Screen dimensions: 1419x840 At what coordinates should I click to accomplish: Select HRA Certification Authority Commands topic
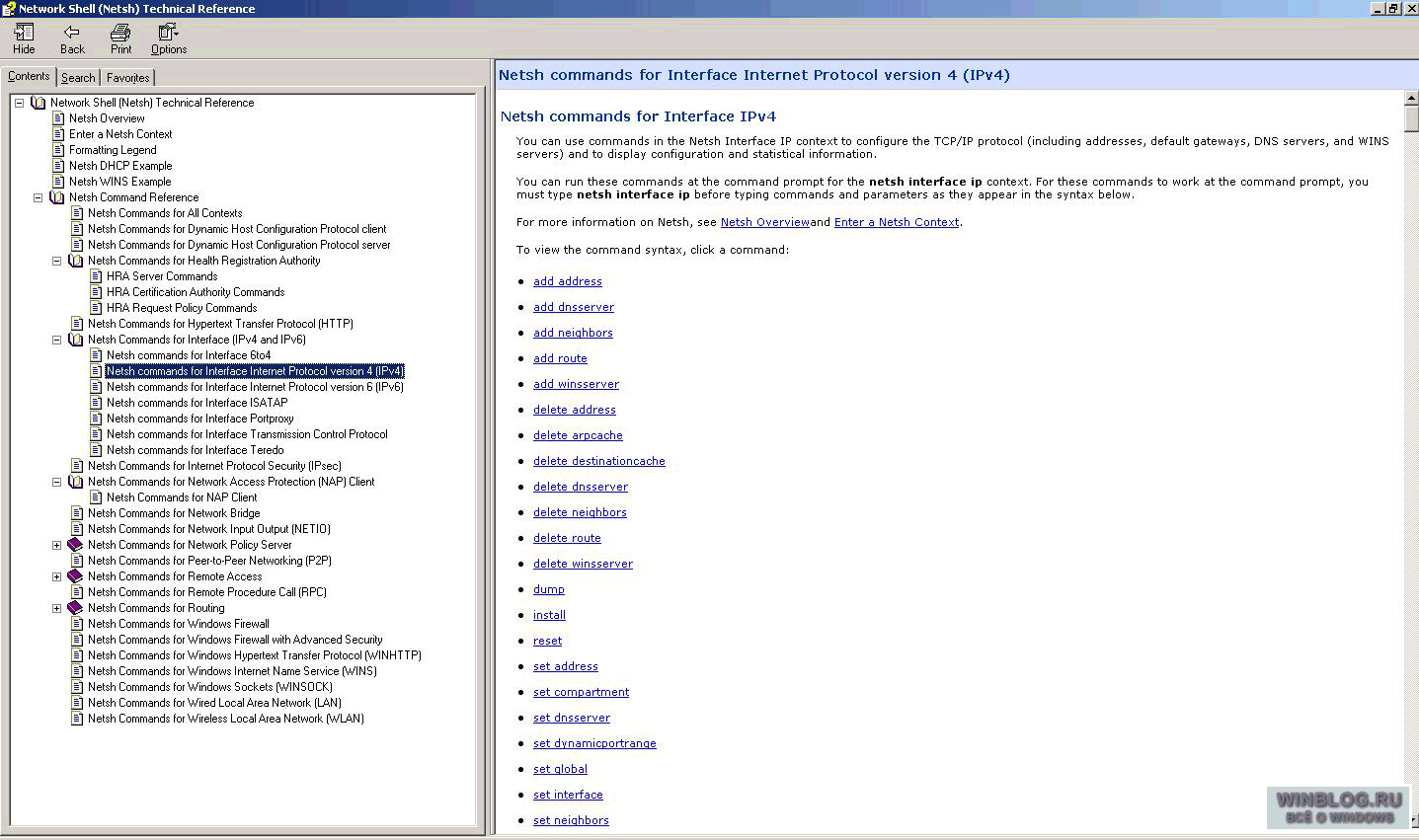(x=196, y=292)
